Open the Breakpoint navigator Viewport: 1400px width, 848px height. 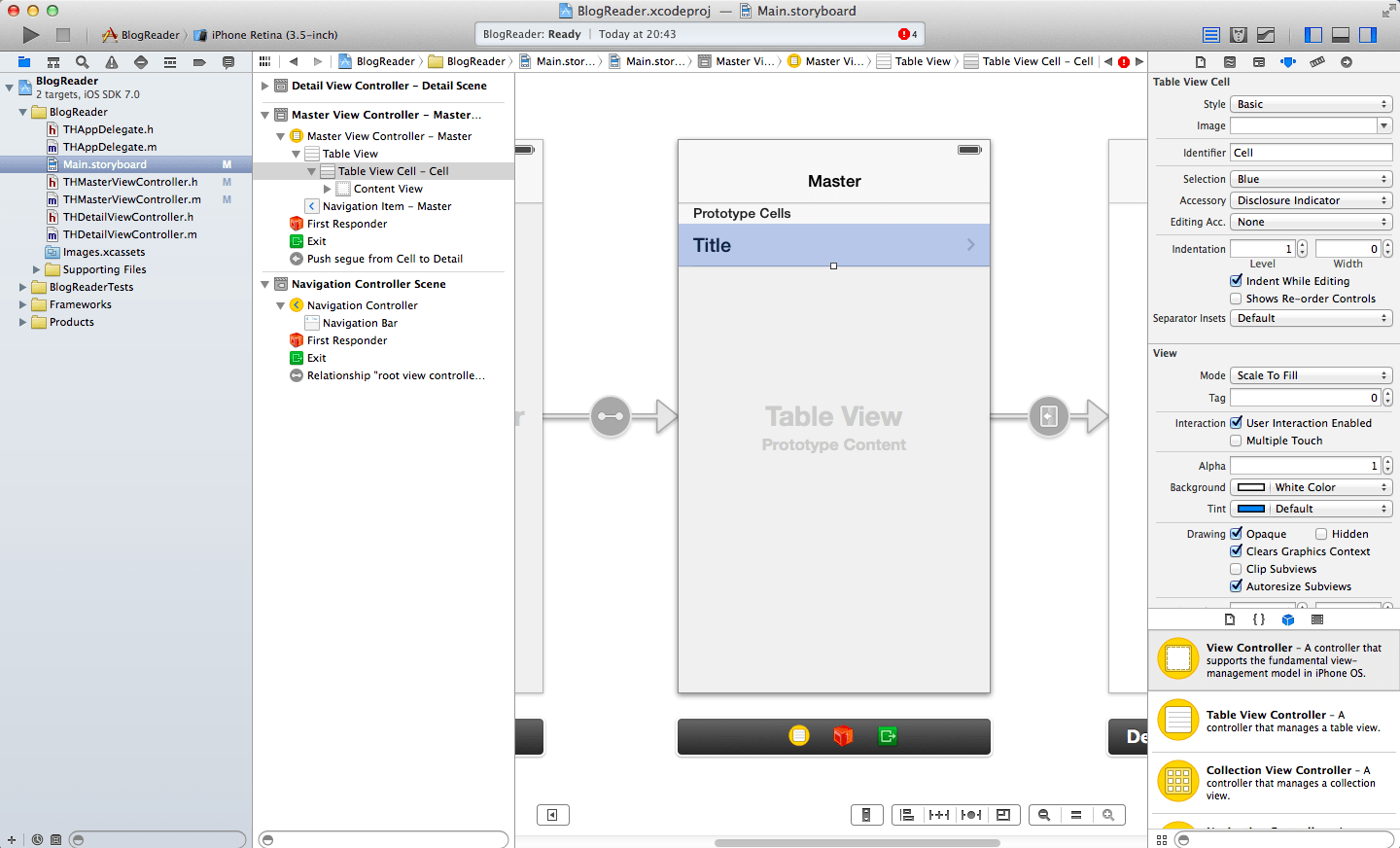(199, 62)
